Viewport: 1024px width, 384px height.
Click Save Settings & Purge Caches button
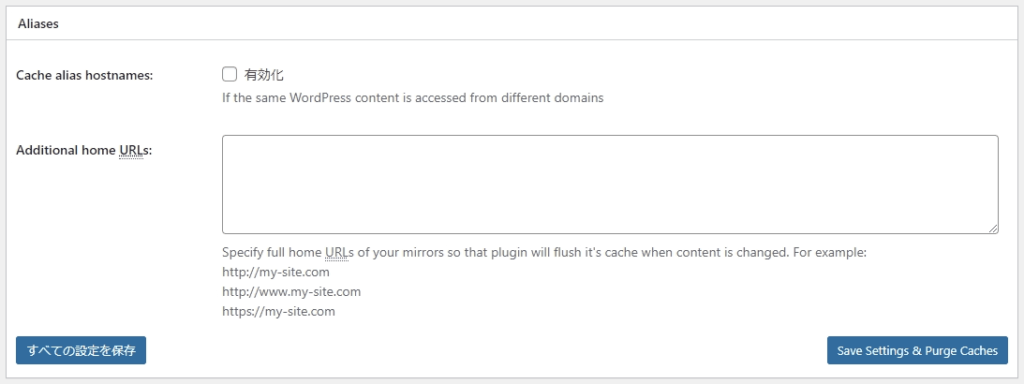coord(918,351)
